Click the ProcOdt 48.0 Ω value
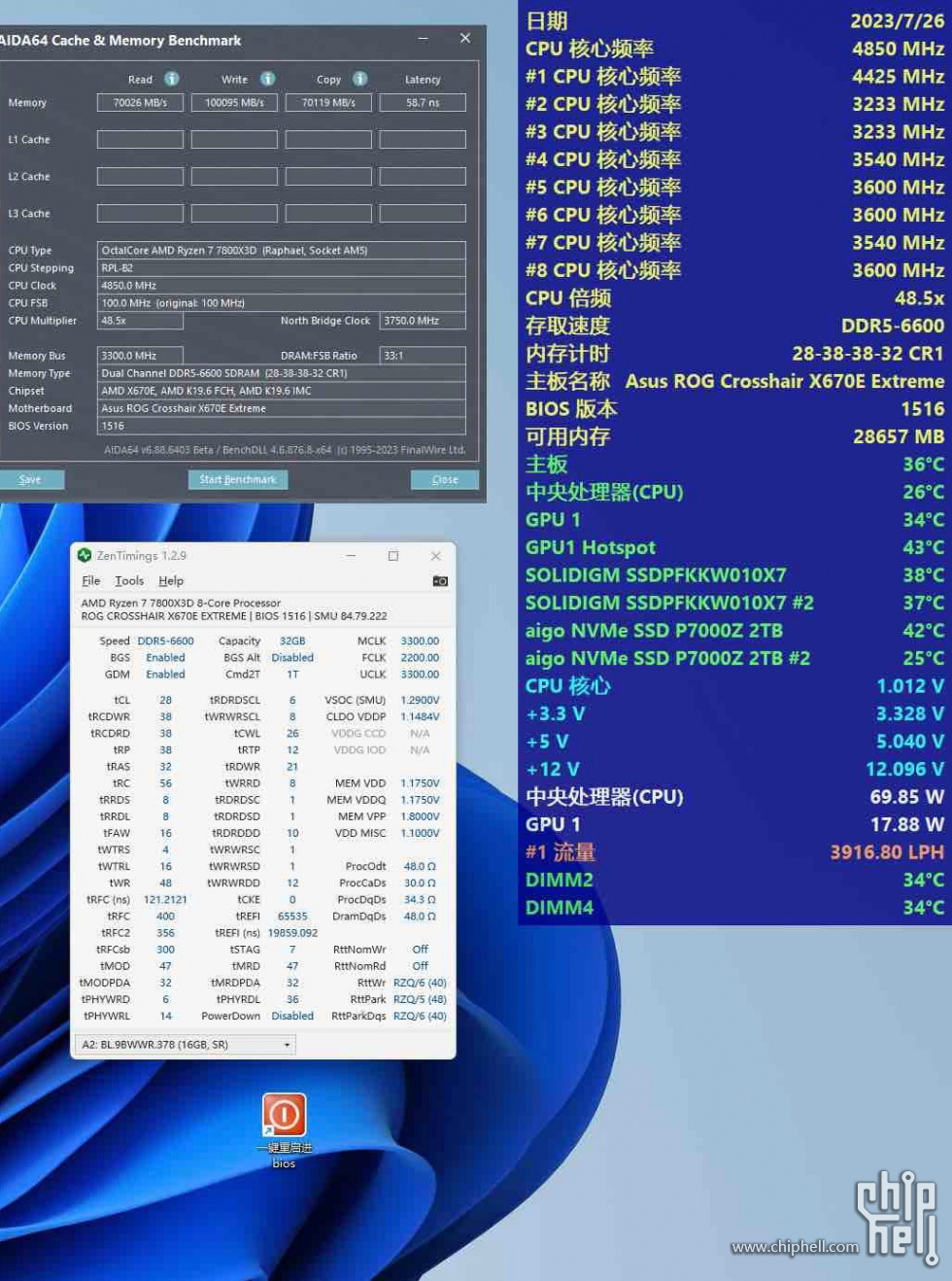Viewport: 952px width, 1281px height. (420, 867)
